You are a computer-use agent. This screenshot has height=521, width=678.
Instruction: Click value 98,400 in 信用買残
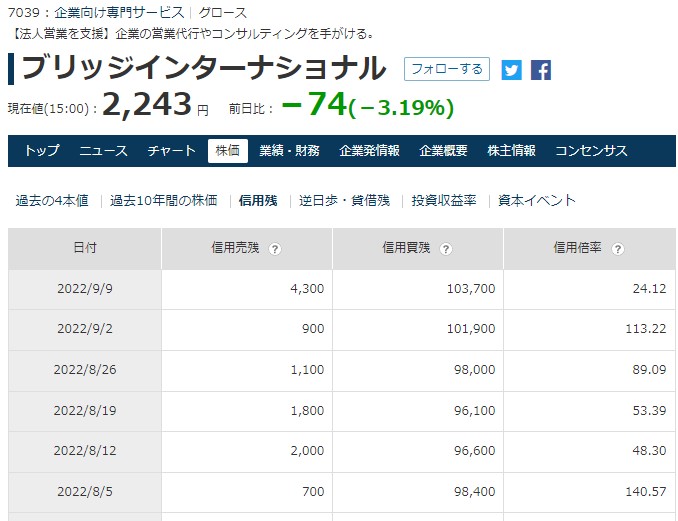tap(474, 492)
